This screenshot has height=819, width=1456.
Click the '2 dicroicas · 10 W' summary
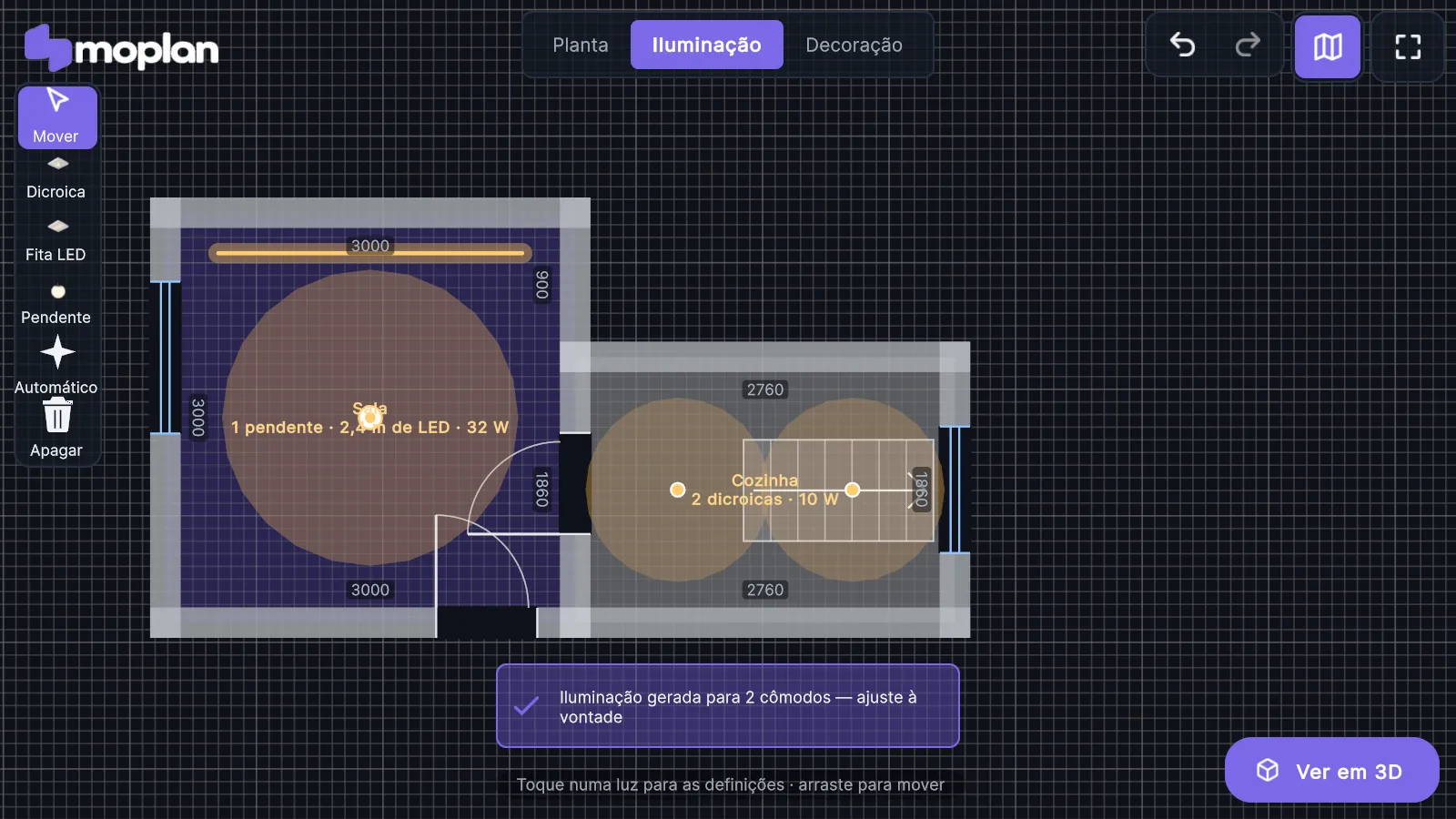(x=764, y=500)
